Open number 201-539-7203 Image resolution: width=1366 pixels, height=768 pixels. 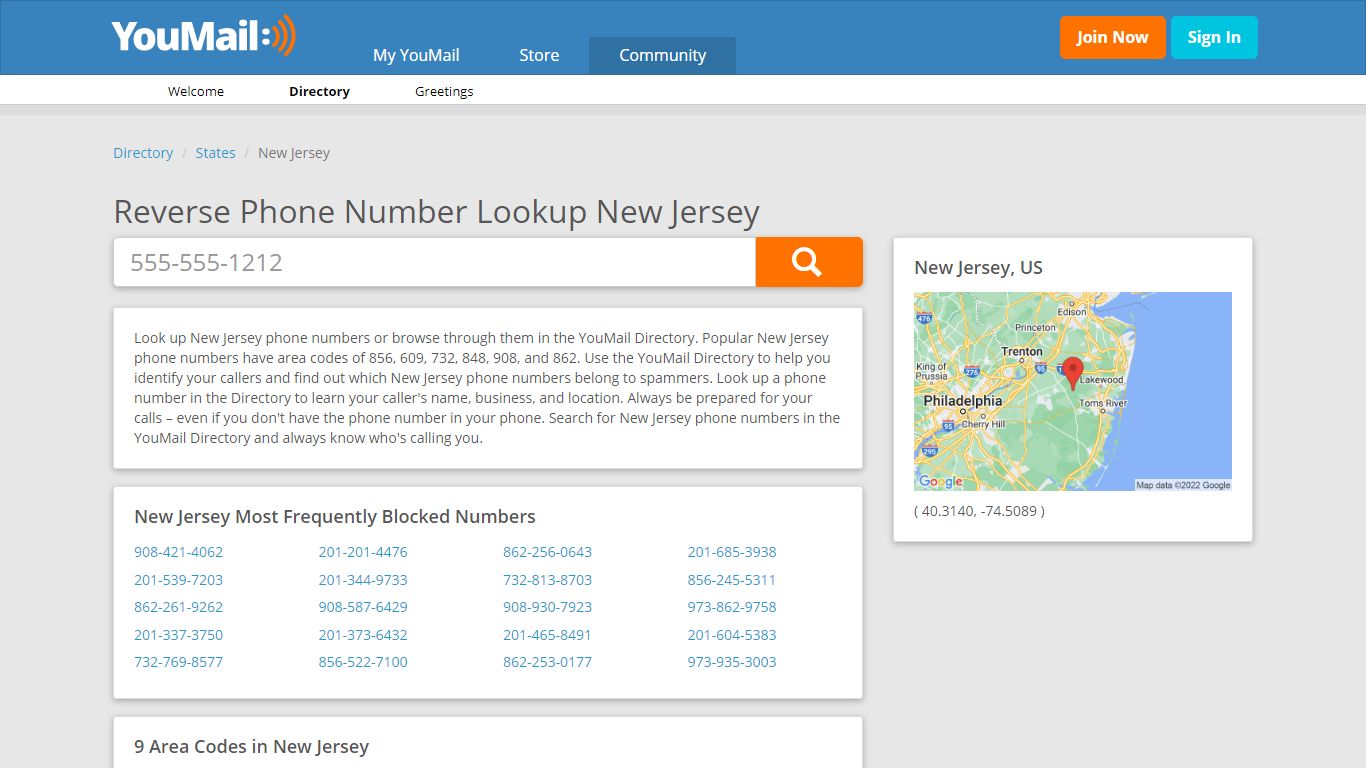pos(179,580)
